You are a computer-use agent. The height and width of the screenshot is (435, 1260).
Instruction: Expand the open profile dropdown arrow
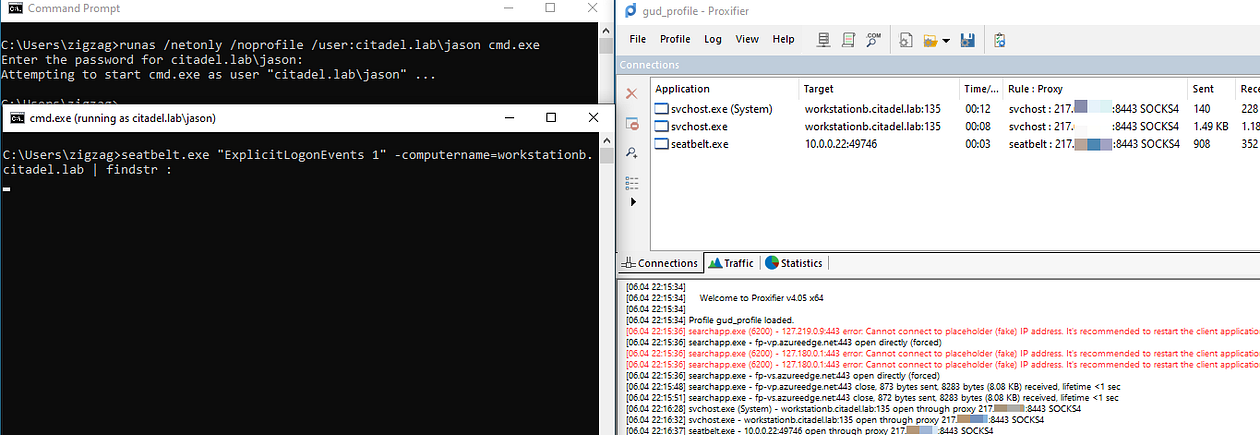pyautogui.click(x=946, y=41)
